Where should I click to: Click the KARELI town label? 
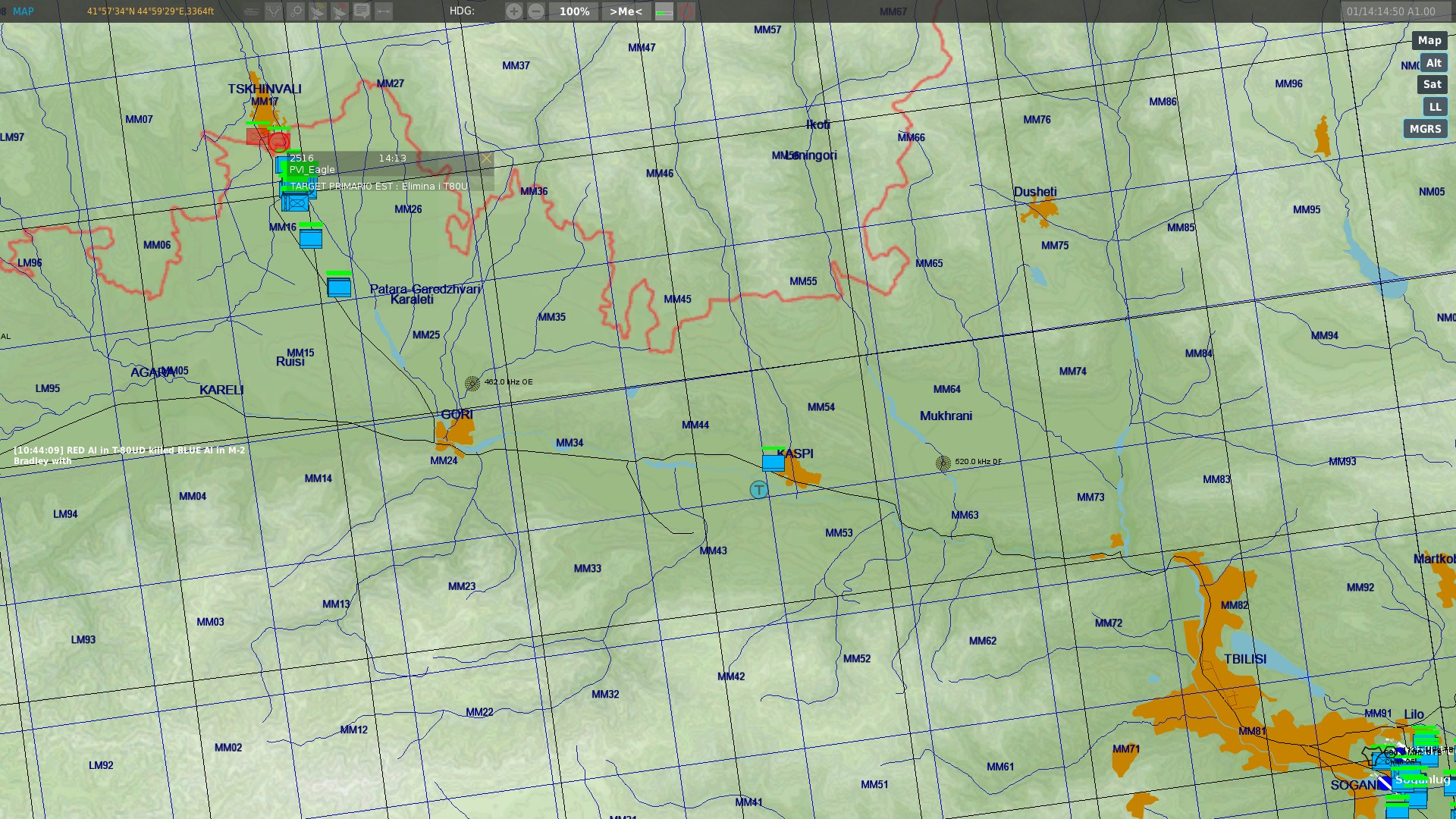[x=221, y=390]
